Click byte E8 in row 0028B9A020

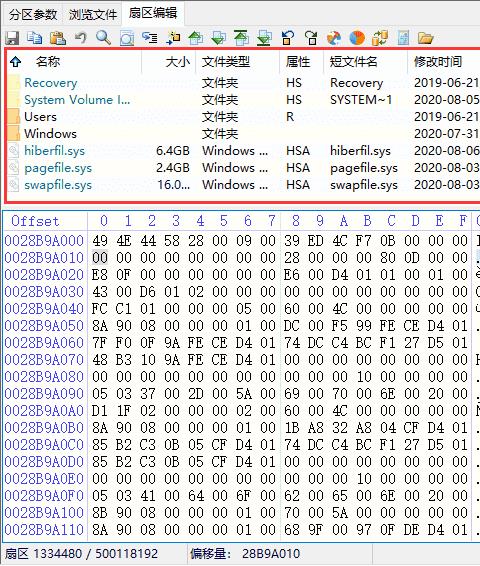coord(100,275)
